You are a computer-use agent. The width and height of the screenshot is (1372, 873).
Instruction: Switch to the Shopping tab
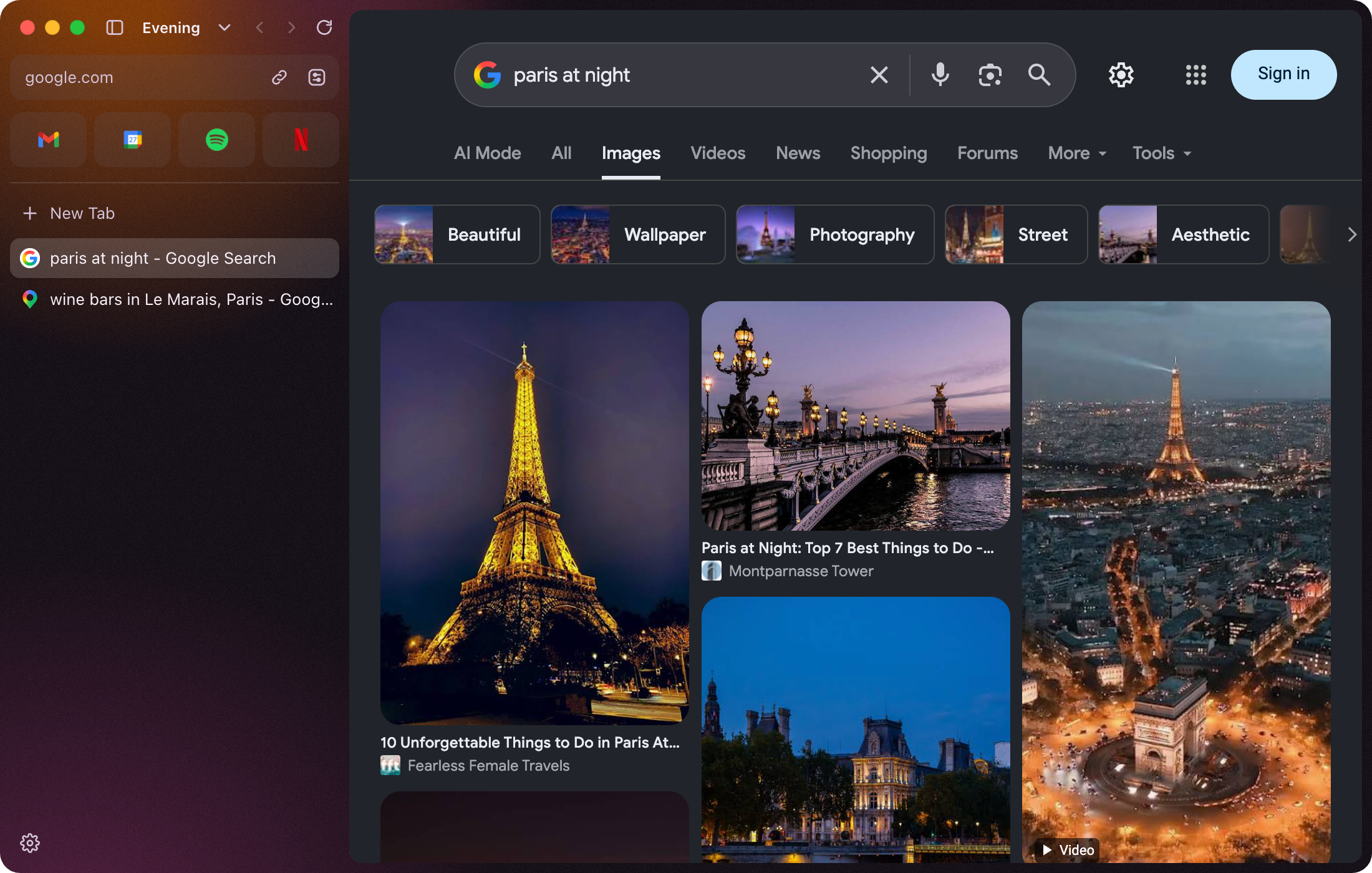[x=889, y=153]
